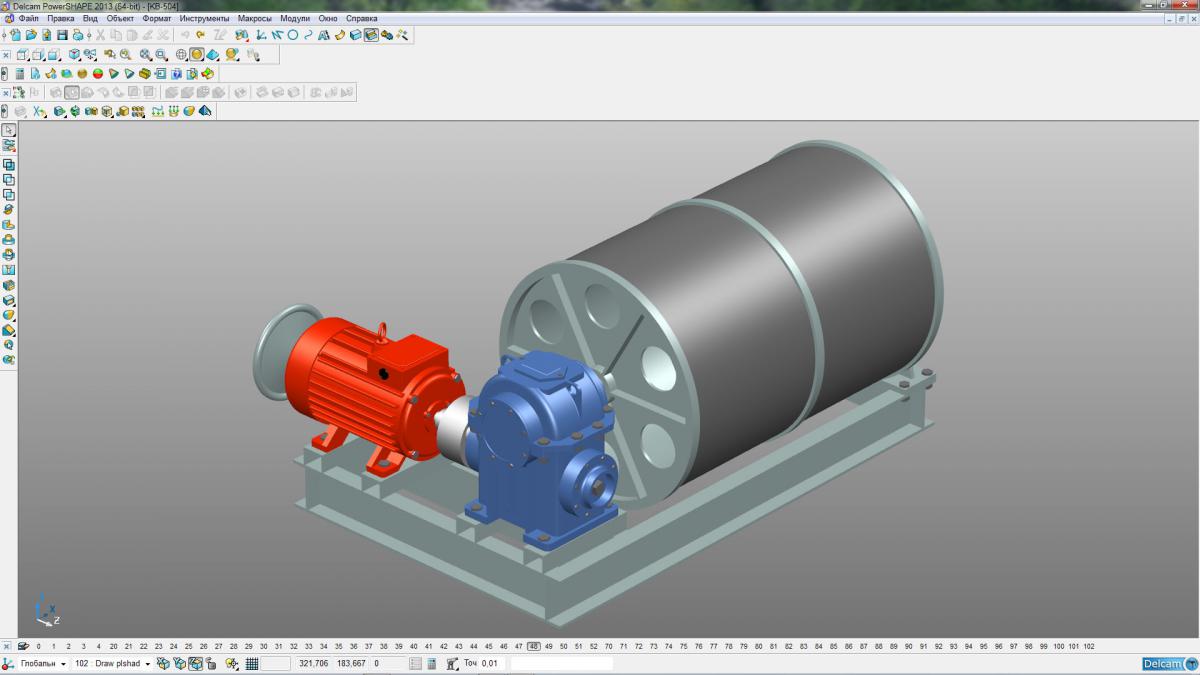Expand the Глобальн workplane dropdown
Viewport: 1200px width, 675px height.
click(x=63, y=664)
